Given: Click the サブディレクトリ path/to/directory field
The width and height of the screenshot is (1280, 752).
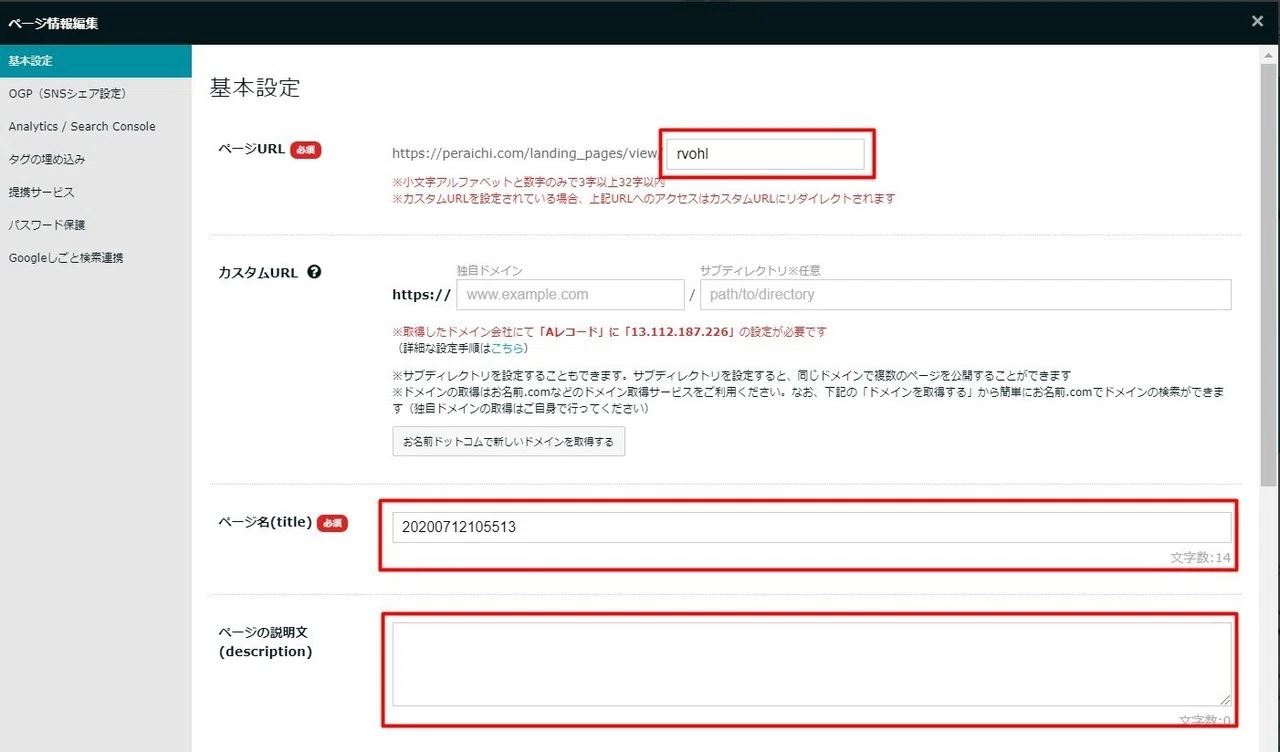Looking at the screenshot, I should point(965,294).
